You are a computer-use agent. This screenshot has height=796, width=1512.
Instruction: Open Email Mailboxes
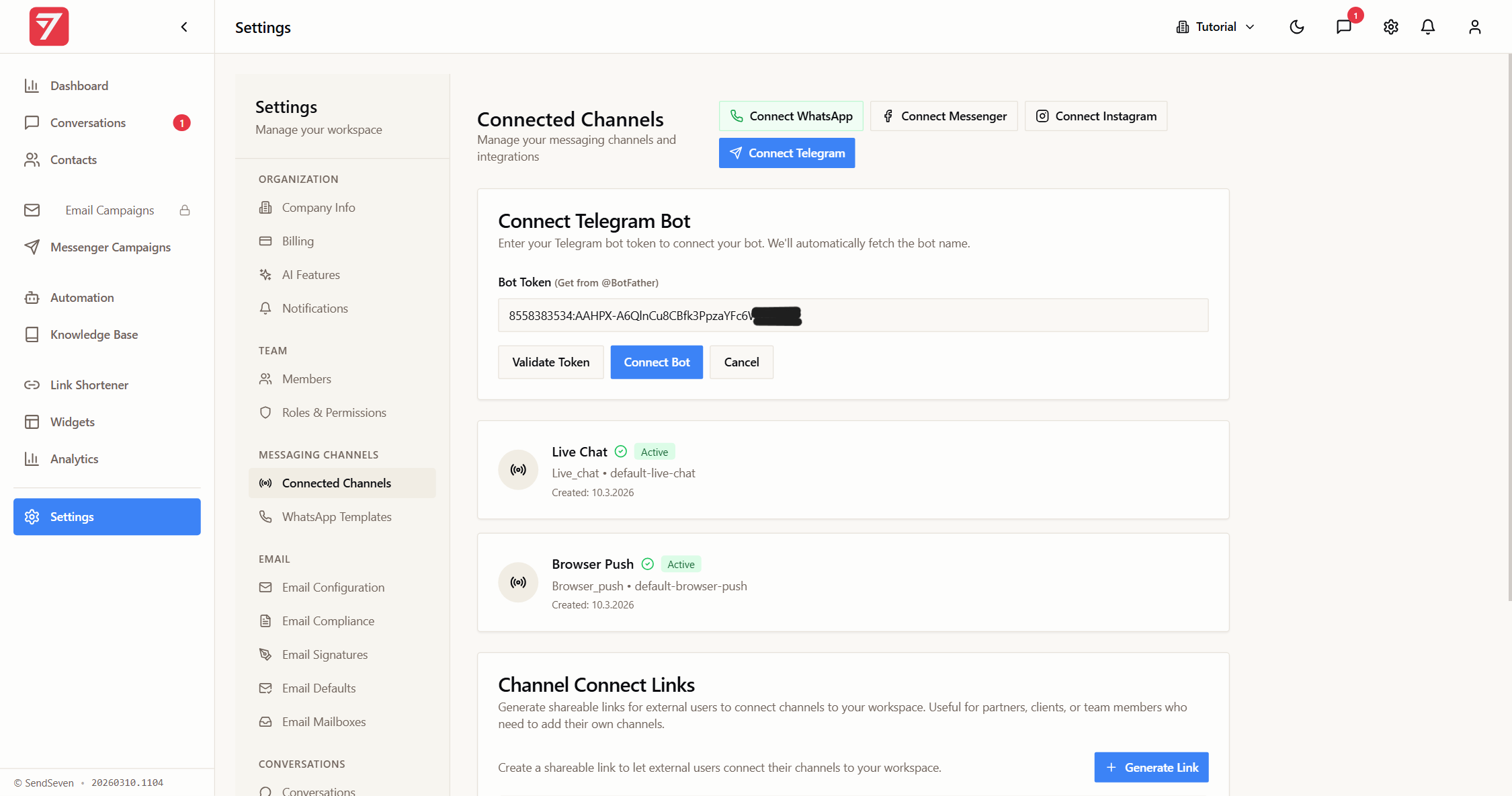[342, 722]
